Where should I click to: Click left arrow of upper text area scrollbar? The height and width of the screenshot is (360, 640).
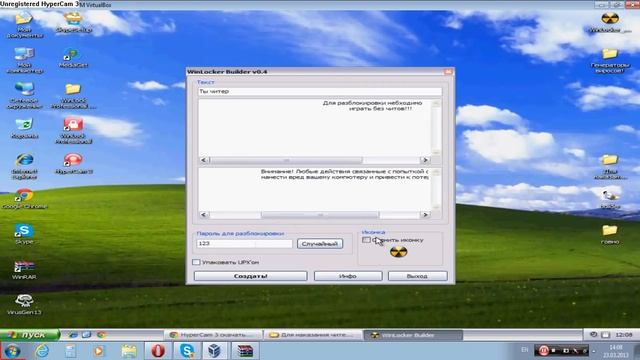click(204, 160)
